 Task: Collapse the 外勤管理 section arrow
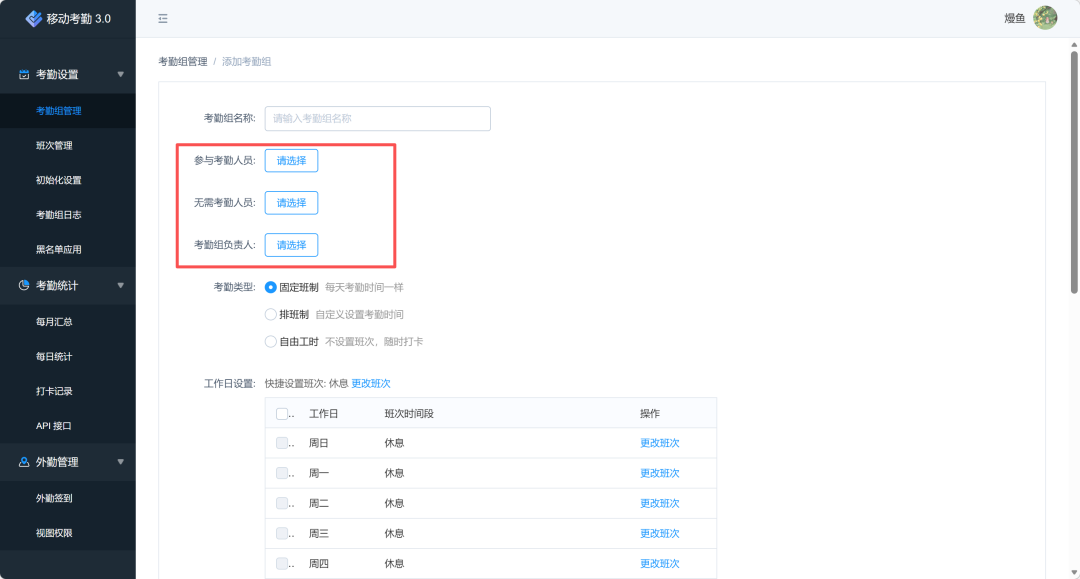point(121,462)
